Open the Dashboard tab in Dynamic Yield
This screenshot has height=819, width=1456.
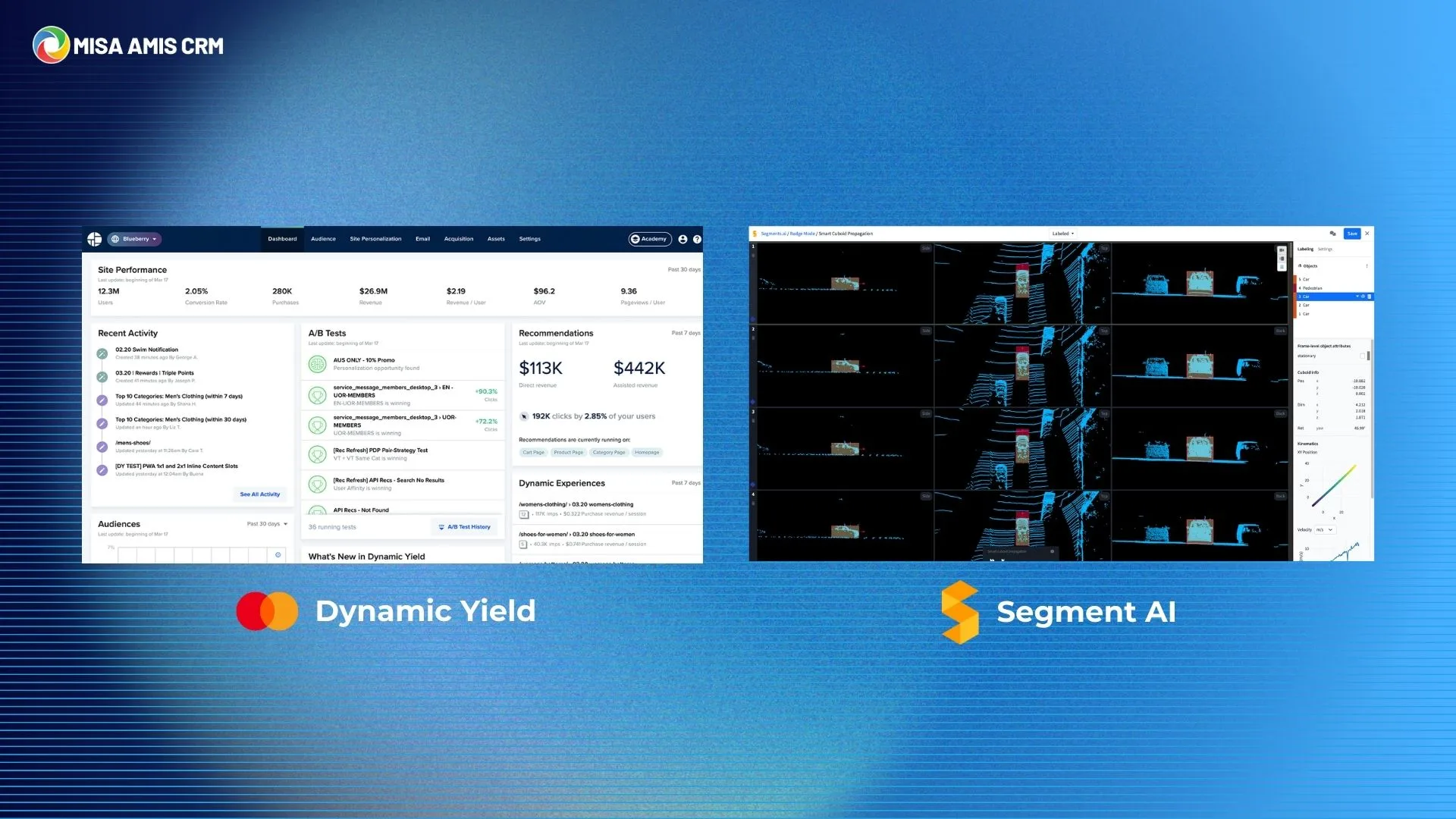282,239
